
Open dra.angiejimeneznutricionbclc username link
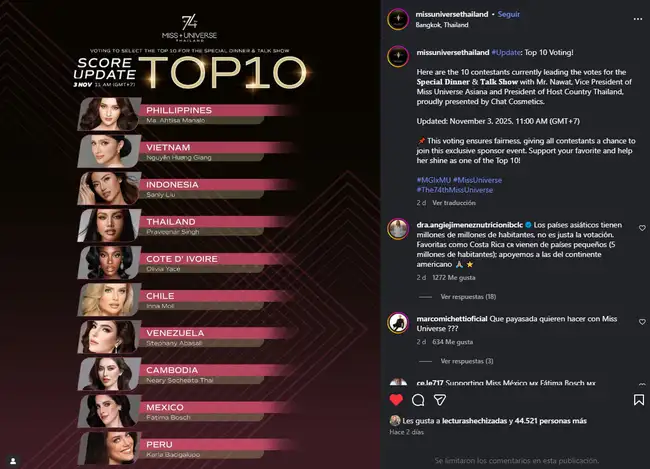(x=470, y=225)
